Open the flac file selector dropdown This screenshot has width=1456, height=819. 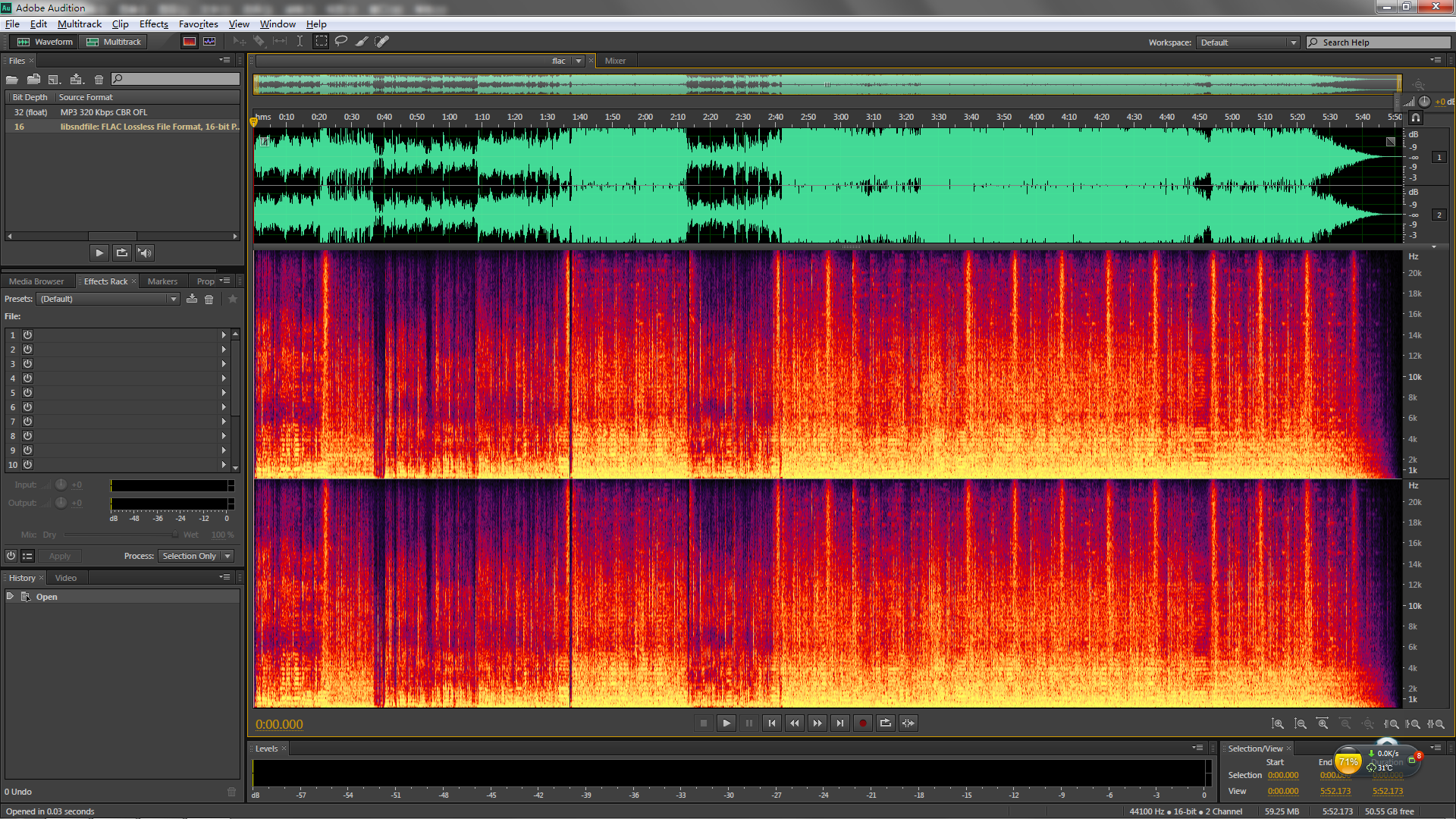point(578,61)
